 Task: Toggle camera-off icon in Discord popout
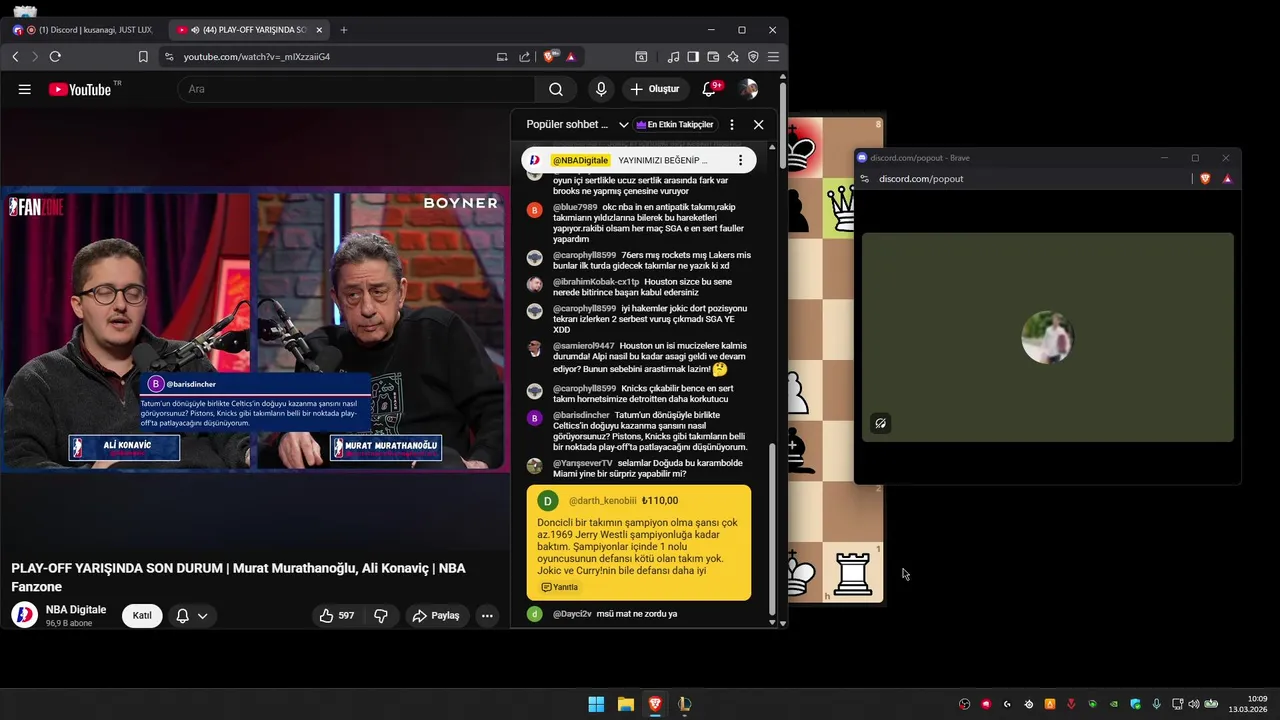coord(880,423)
